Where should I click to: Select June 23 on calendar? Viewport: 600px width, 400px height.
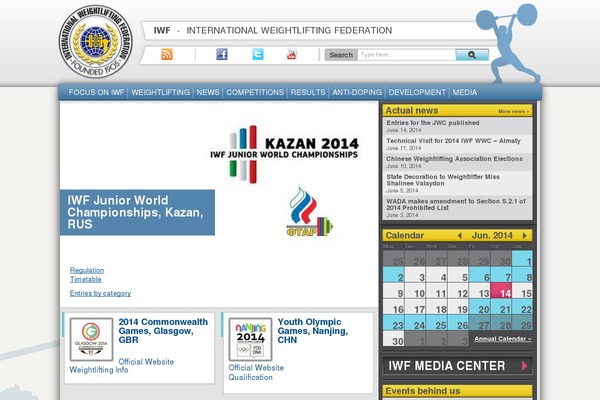click(x=394, y=323)
